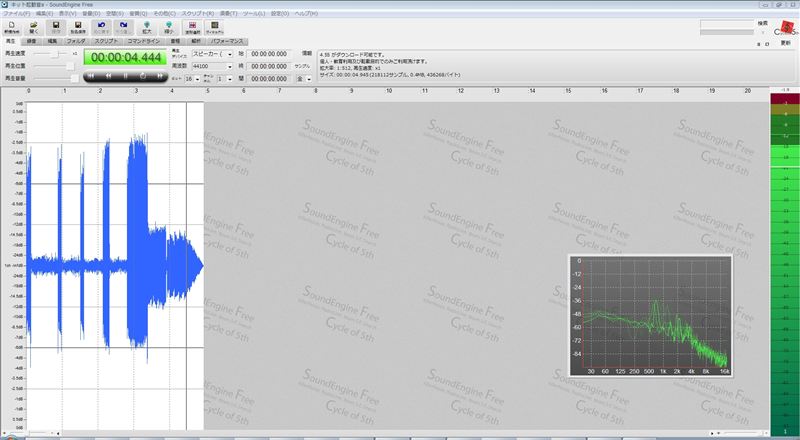The width and height of the screenshot is (800, 440).
Task: Click the blue waveform display
Action: 115,265
